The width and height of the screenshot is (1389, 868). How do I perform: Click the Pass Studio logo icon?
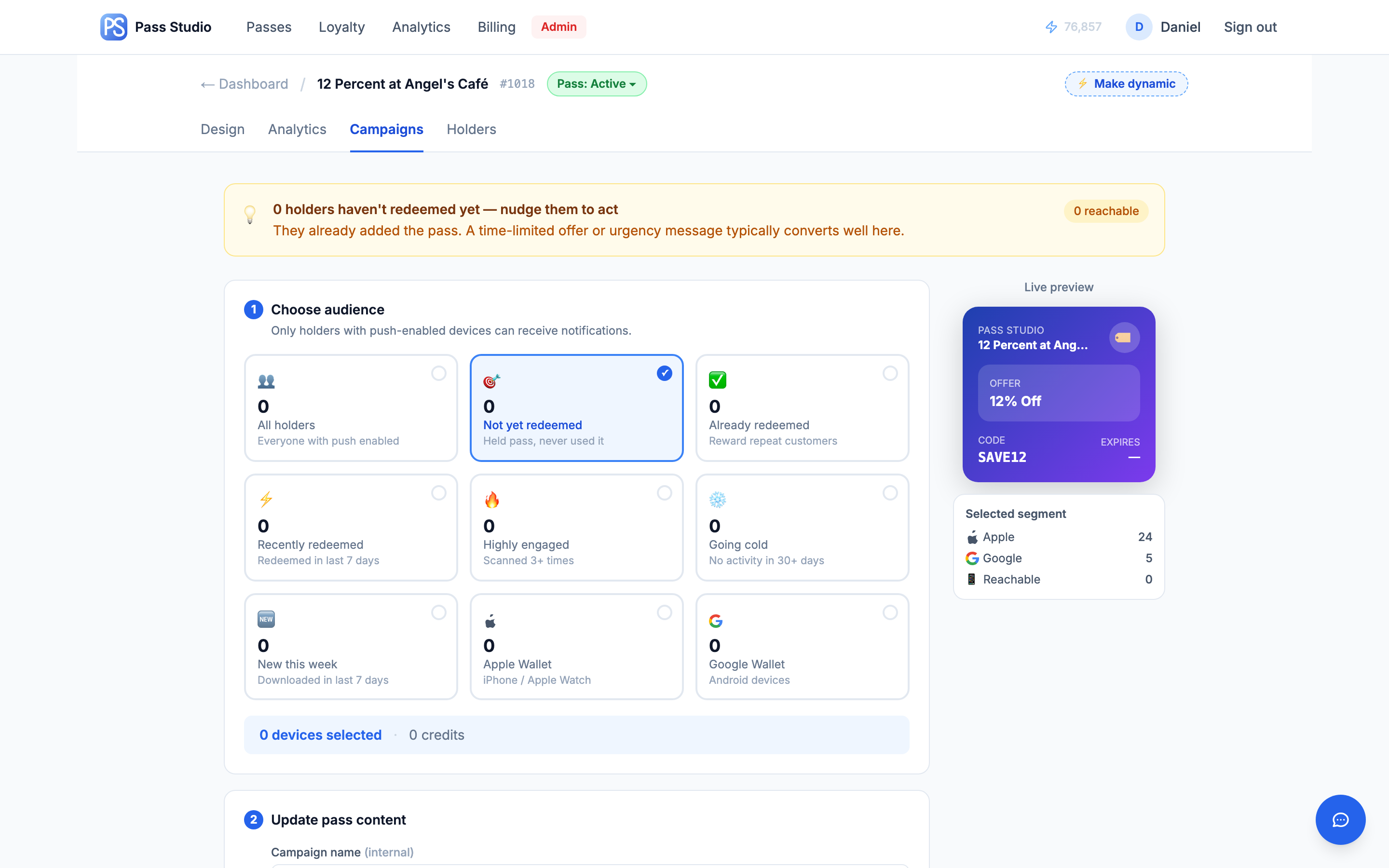click(114, 27)
